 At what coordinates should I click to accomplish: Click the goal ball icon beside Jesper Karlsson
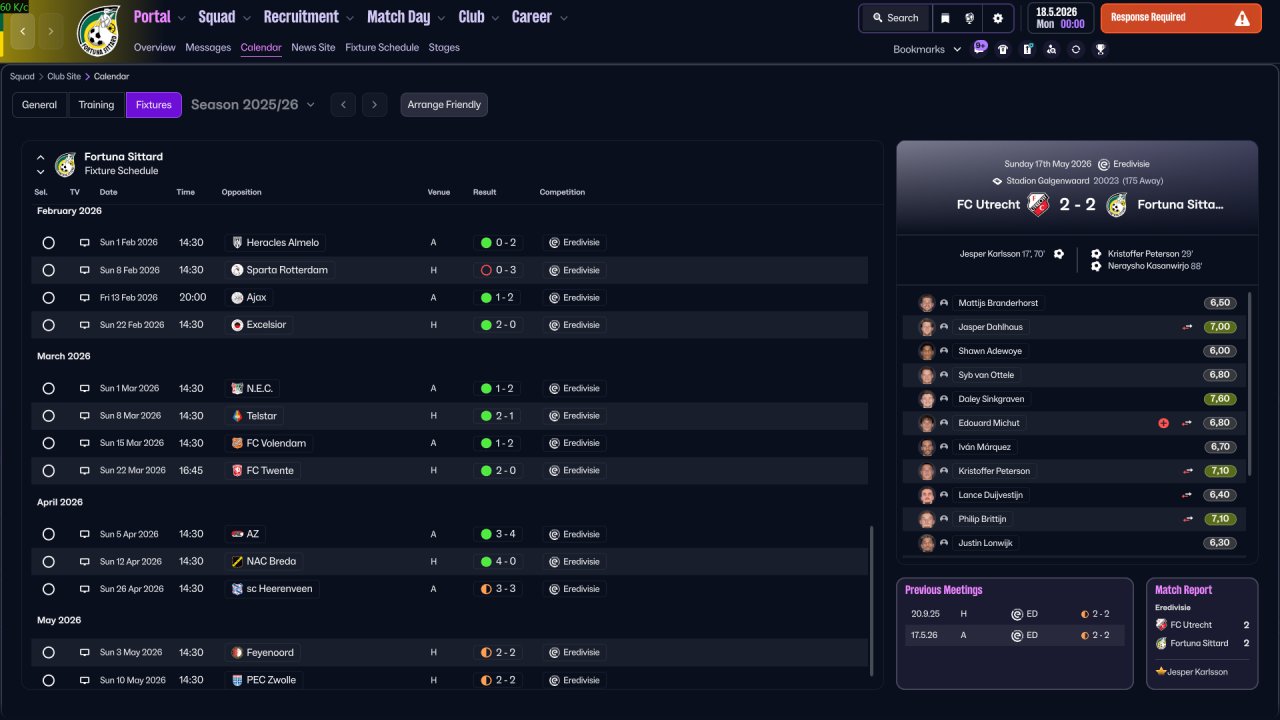click(x=1059, y=254)
